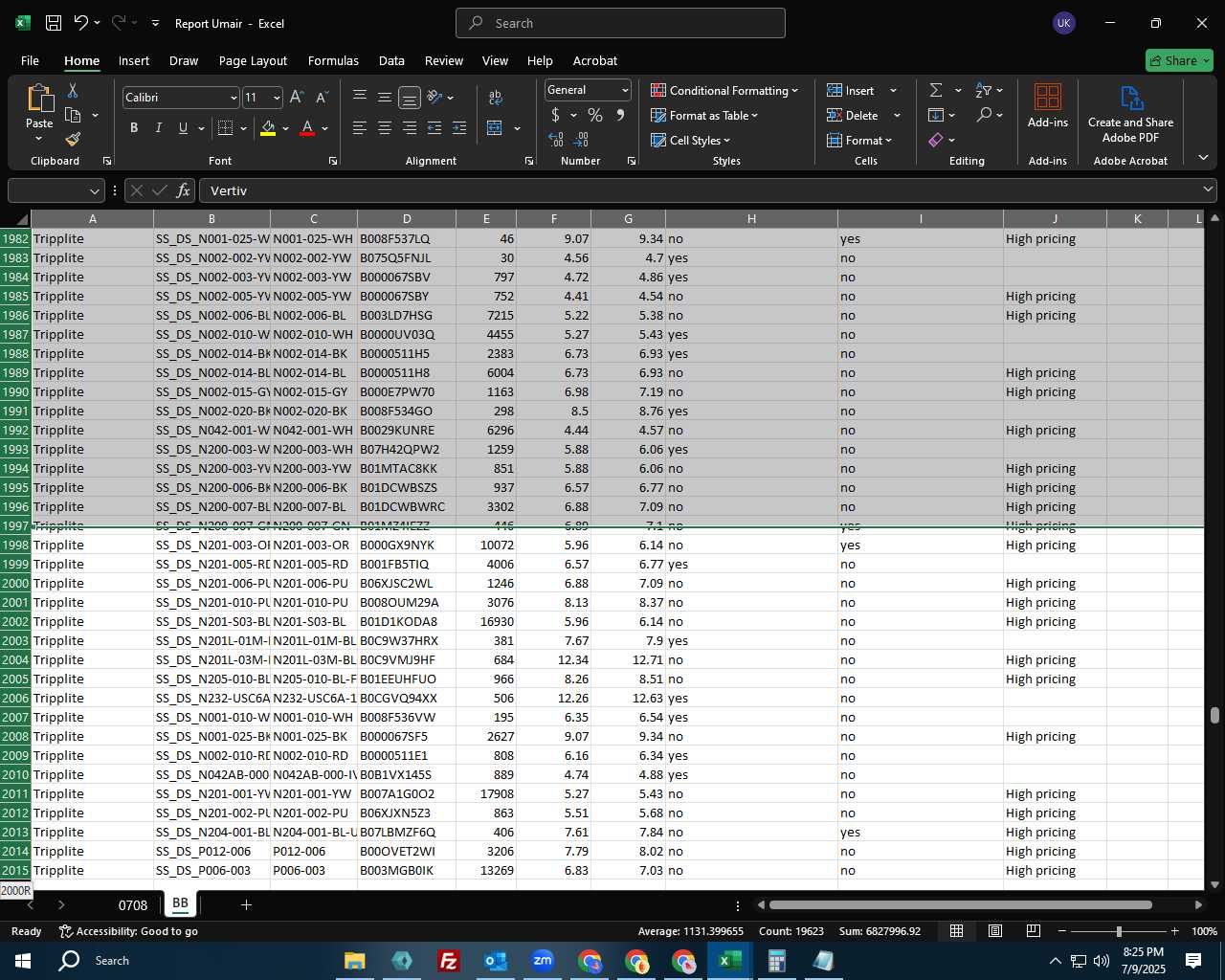
Task: Toggle Bold formatting
Action: point(134,128)
